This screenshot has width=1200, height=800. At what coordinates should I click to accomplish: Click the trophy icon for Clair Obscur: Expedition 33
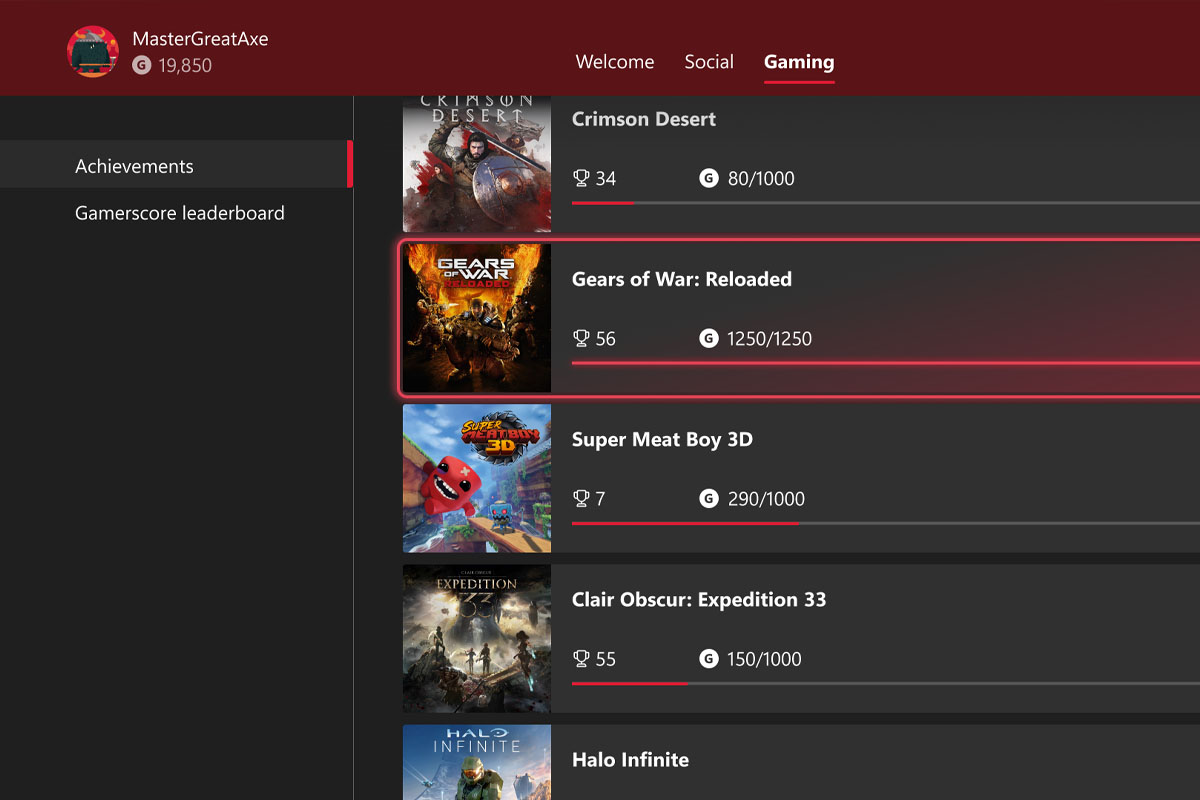[x=581, y=658]
